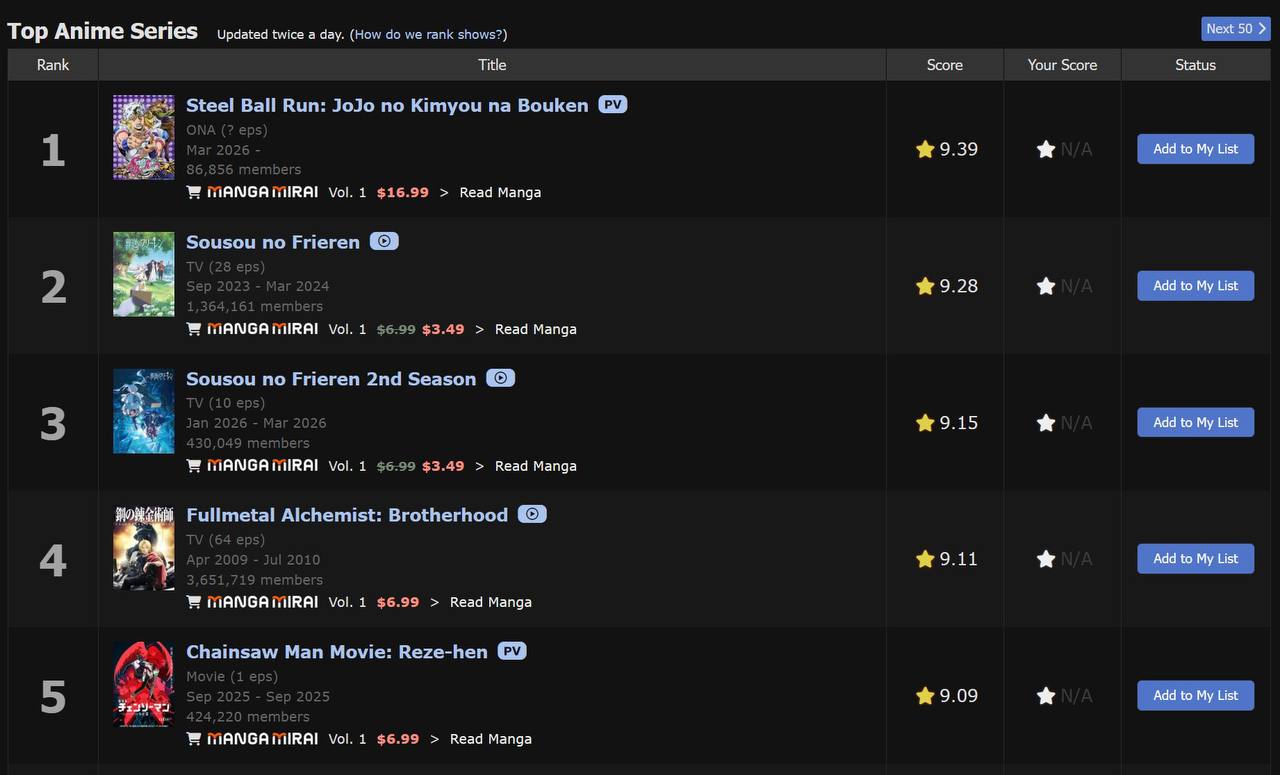Click the Score column header
The width and height of the screenshot is (1280, 775).
[x=944, y=65]
